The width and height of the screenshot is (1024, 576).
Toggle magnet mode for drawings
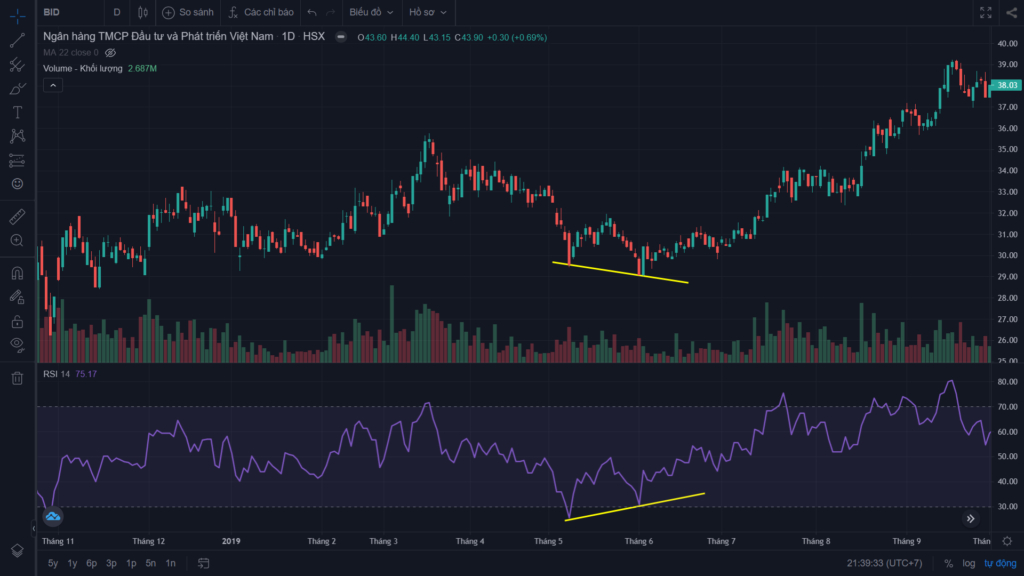point(18,273)
